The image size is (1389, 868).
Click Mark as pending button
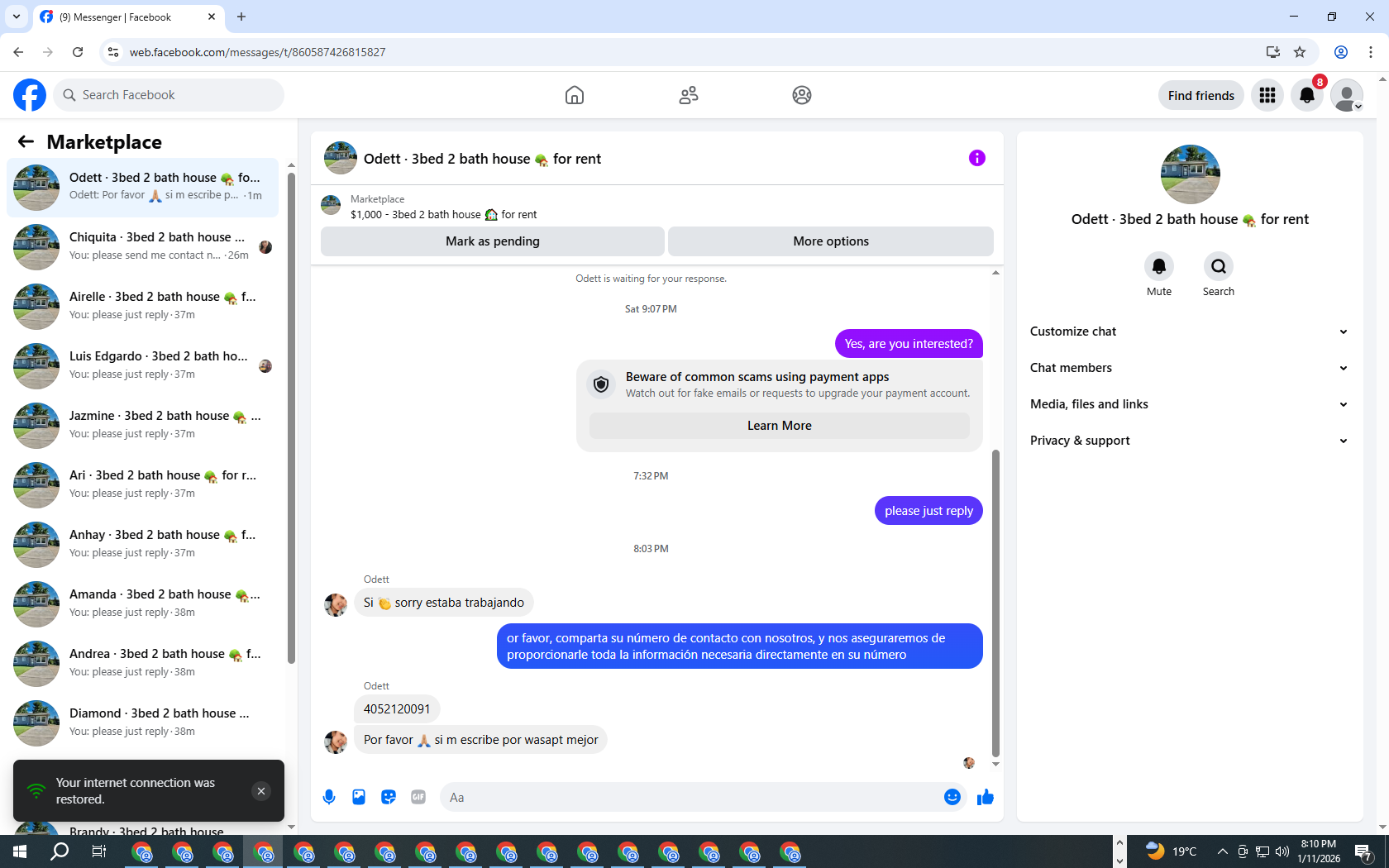coord(493,241)
